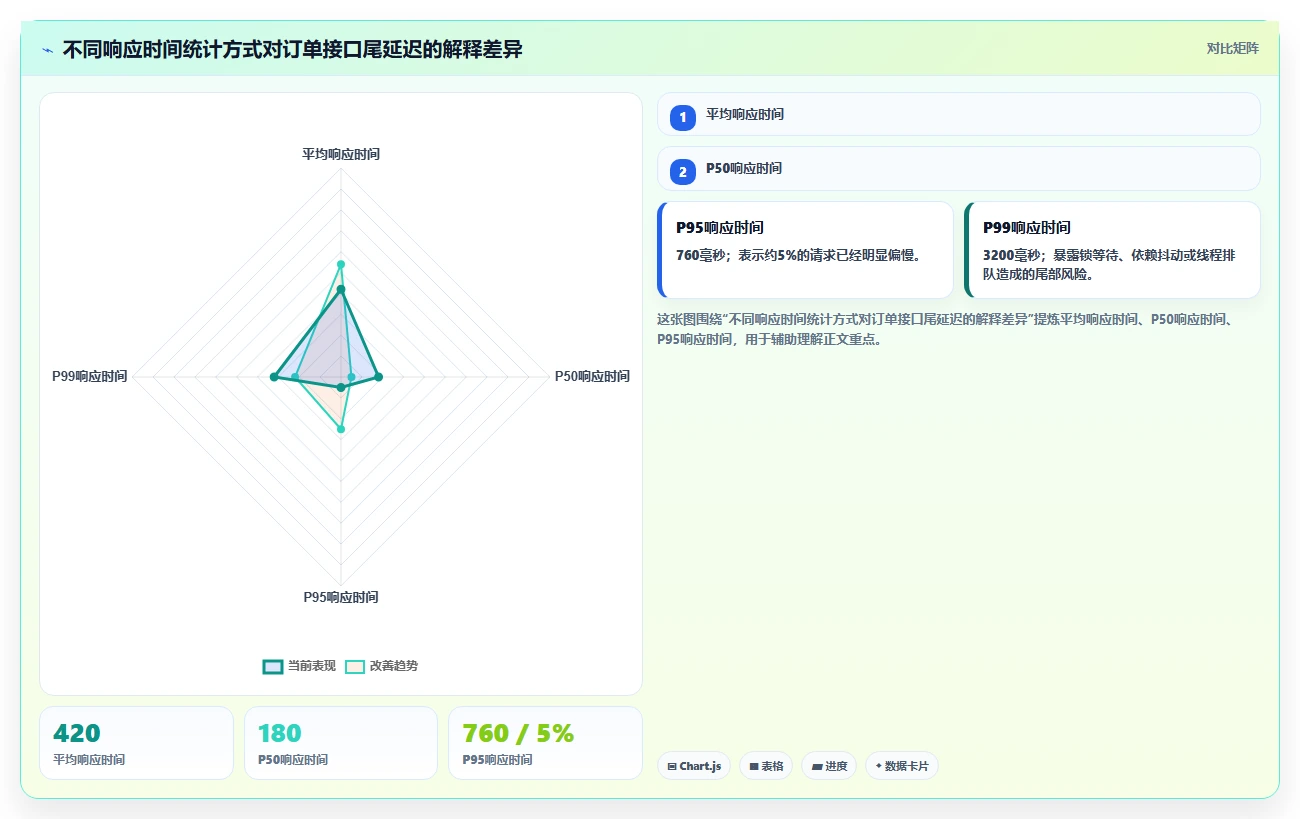The width and height of the screenshot is (1300, 819).
Task: Toggle 改善趋势 legend series
Action: coord(381,666)
